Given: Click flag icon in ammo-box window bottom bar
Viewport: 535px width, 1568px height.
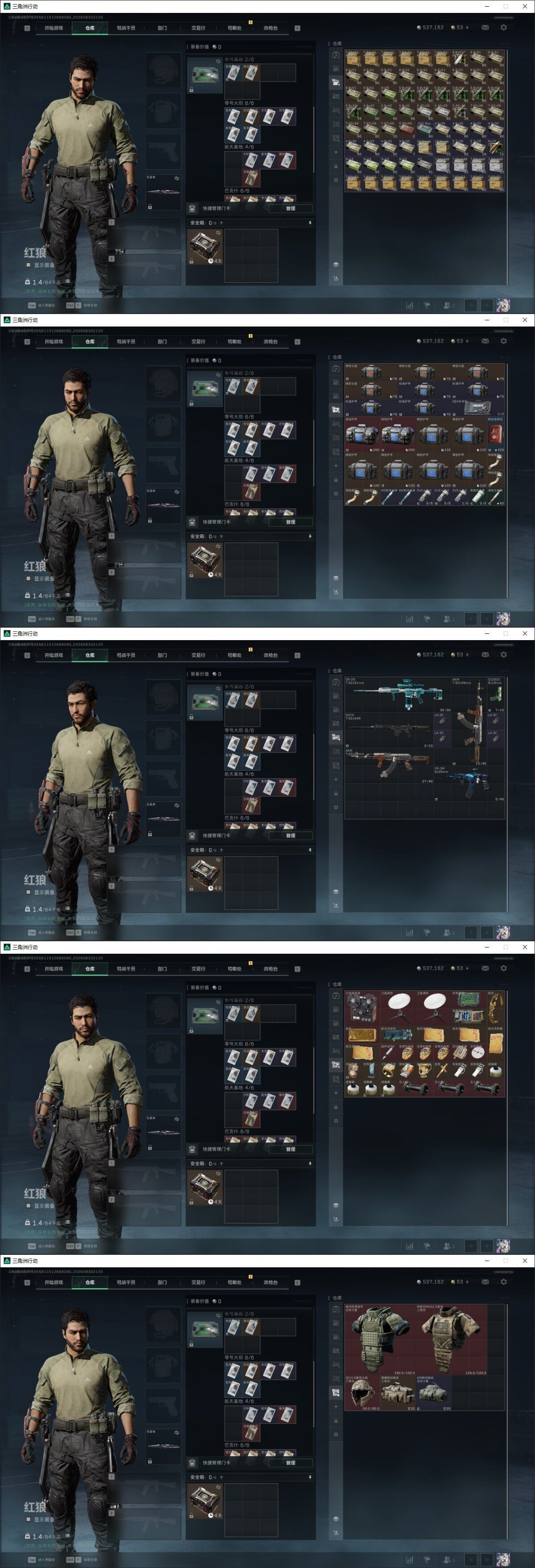Looking at the screenshot, I should tap(427, 306).
